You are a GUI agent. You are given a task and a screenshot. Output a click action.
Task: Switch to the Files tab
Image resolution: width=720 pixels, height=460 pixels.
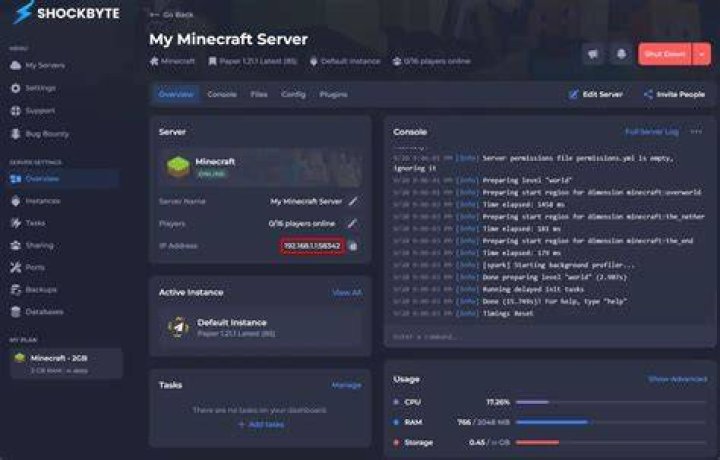click(x=259, y=95)
